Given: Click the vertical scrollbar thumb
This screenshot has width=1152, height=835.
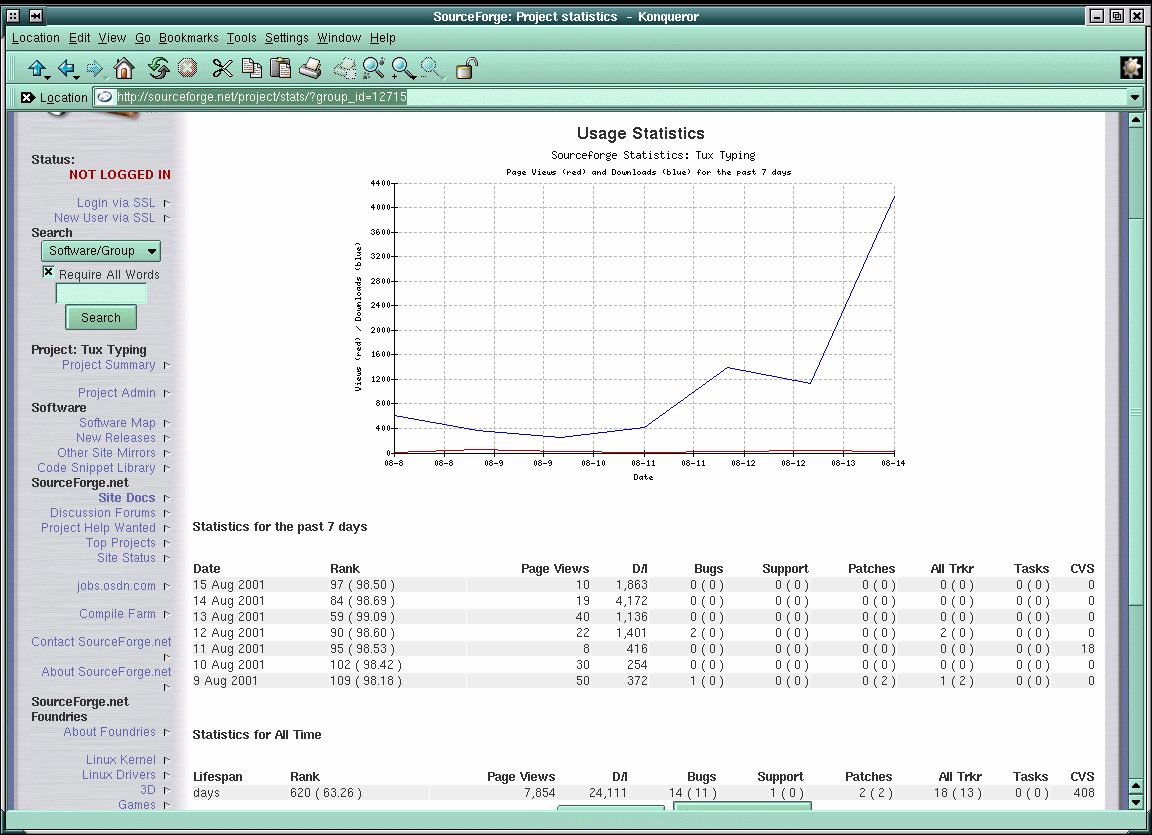Looking at the screenshot, I should click(x=1135, y=411).
